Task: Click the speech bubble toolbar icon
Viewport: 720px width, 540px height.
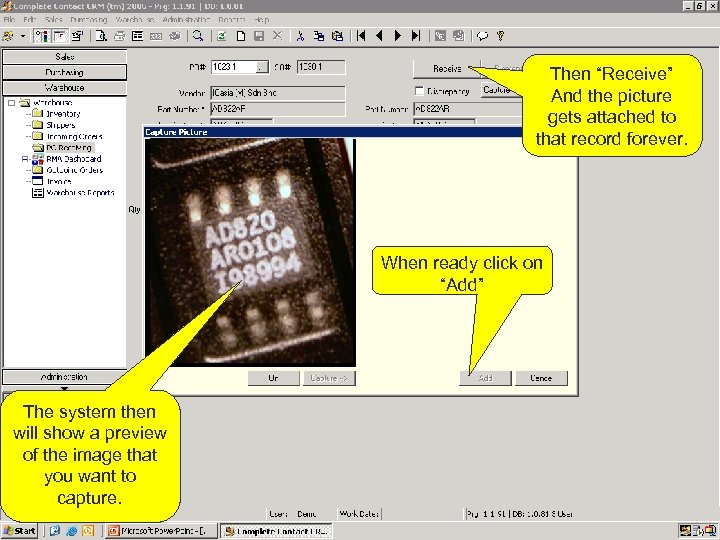Action: (482, 36)
